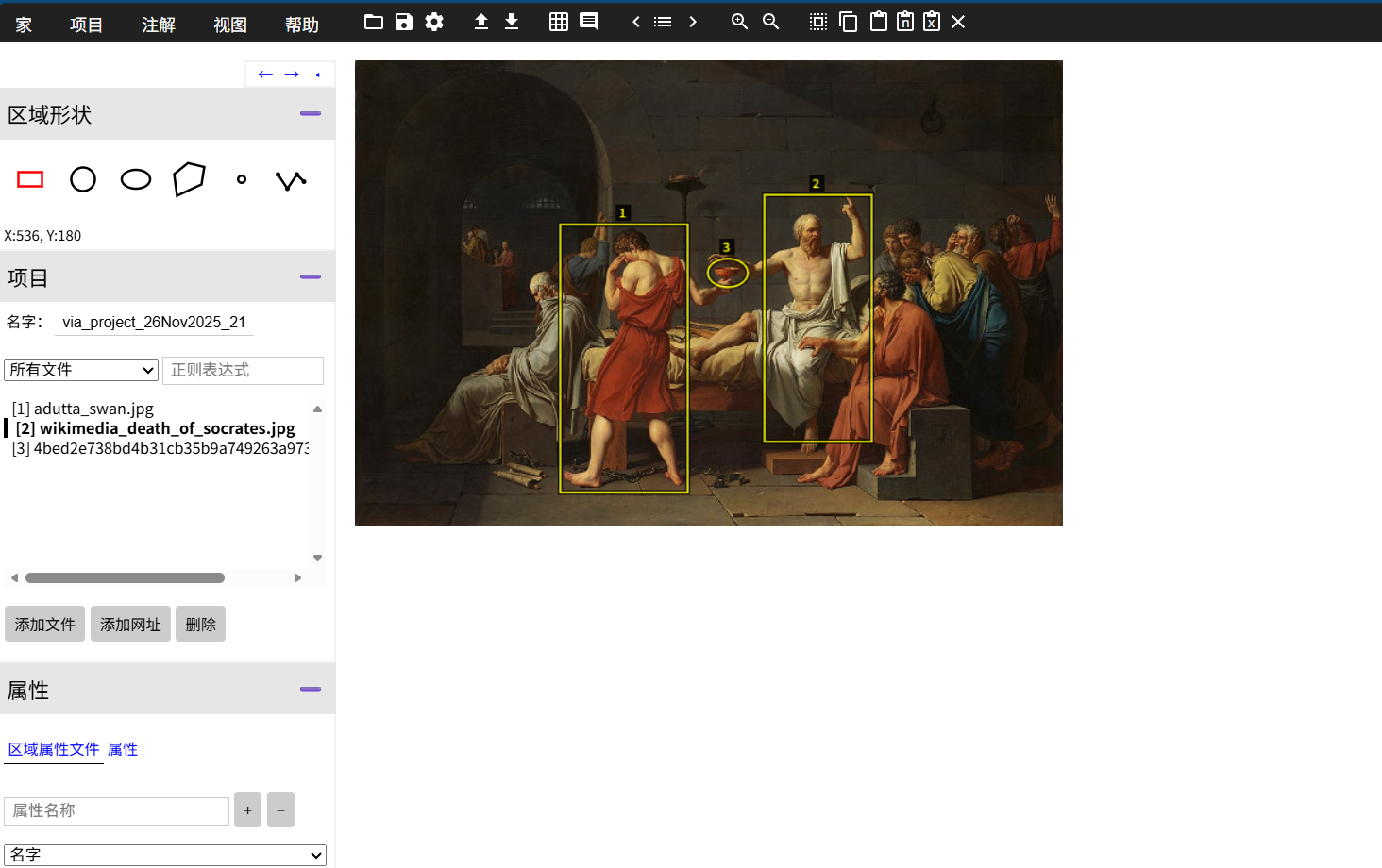Paste regions clipboard icon
Viewport: 1382px width, 868px height.
879,22
